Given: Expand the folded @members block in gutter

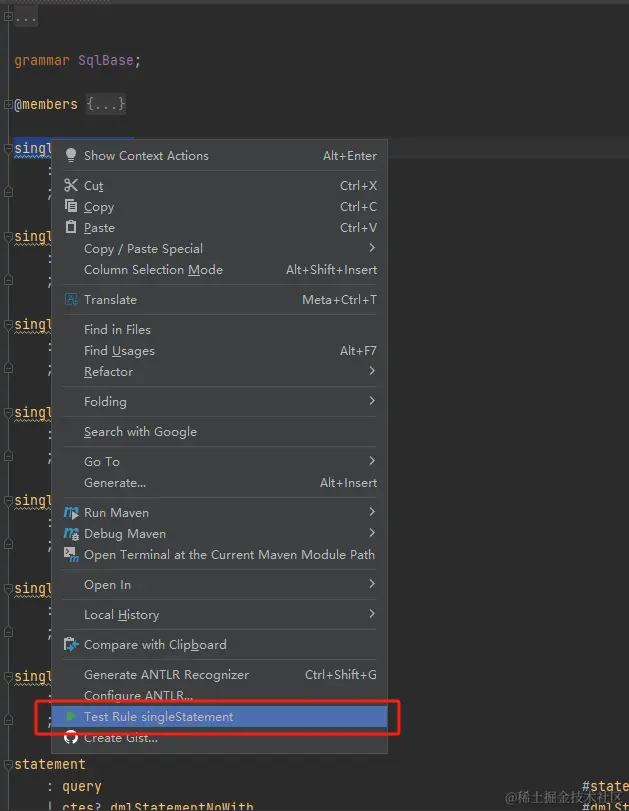Looking at the screenshot, I should click(8, 104).
